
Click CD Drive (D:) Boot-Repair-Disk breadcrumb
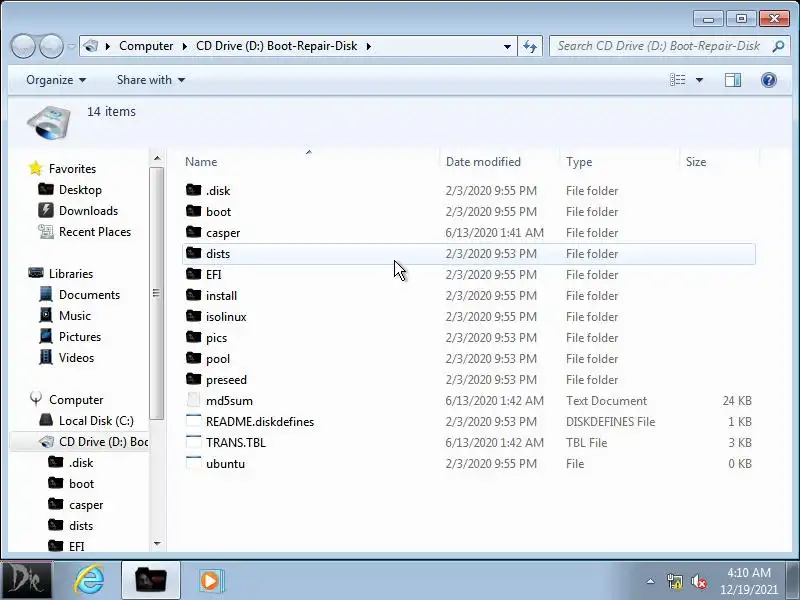pyautogui.click(x=277, y=46)
